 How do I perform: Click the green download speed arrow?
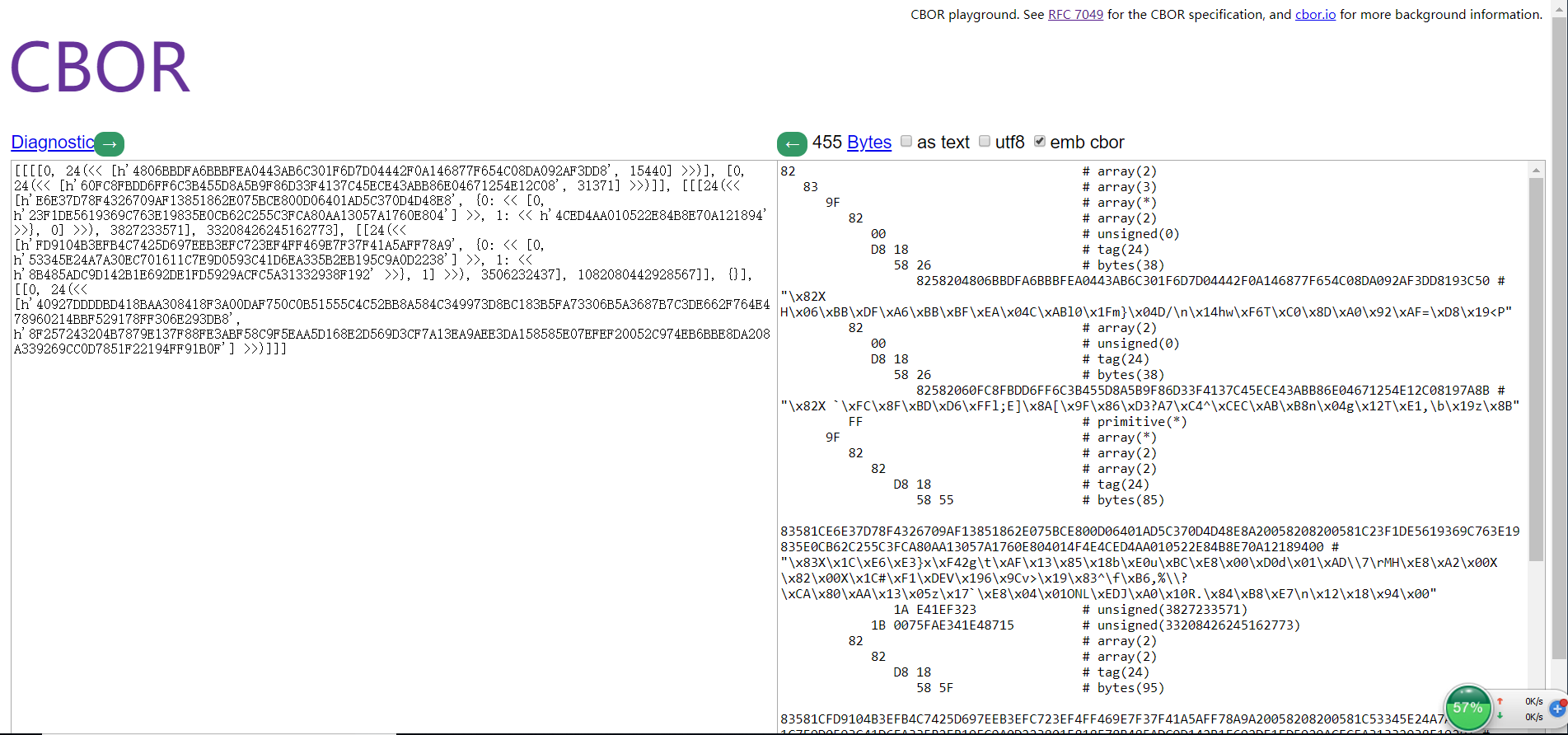point(1500,716)
